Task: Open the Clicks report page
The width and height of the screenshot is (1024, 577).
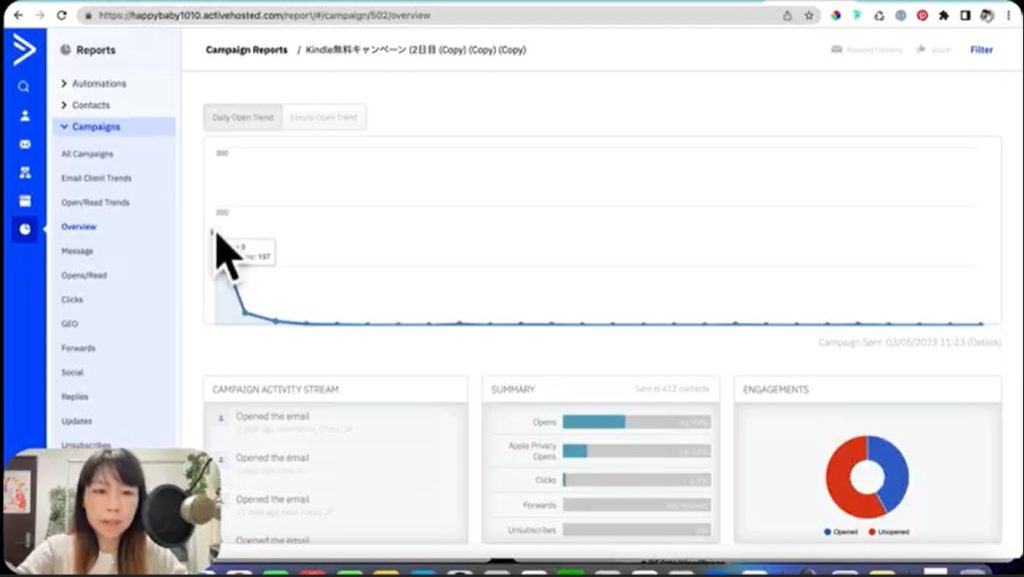Action: click(72, 300)
